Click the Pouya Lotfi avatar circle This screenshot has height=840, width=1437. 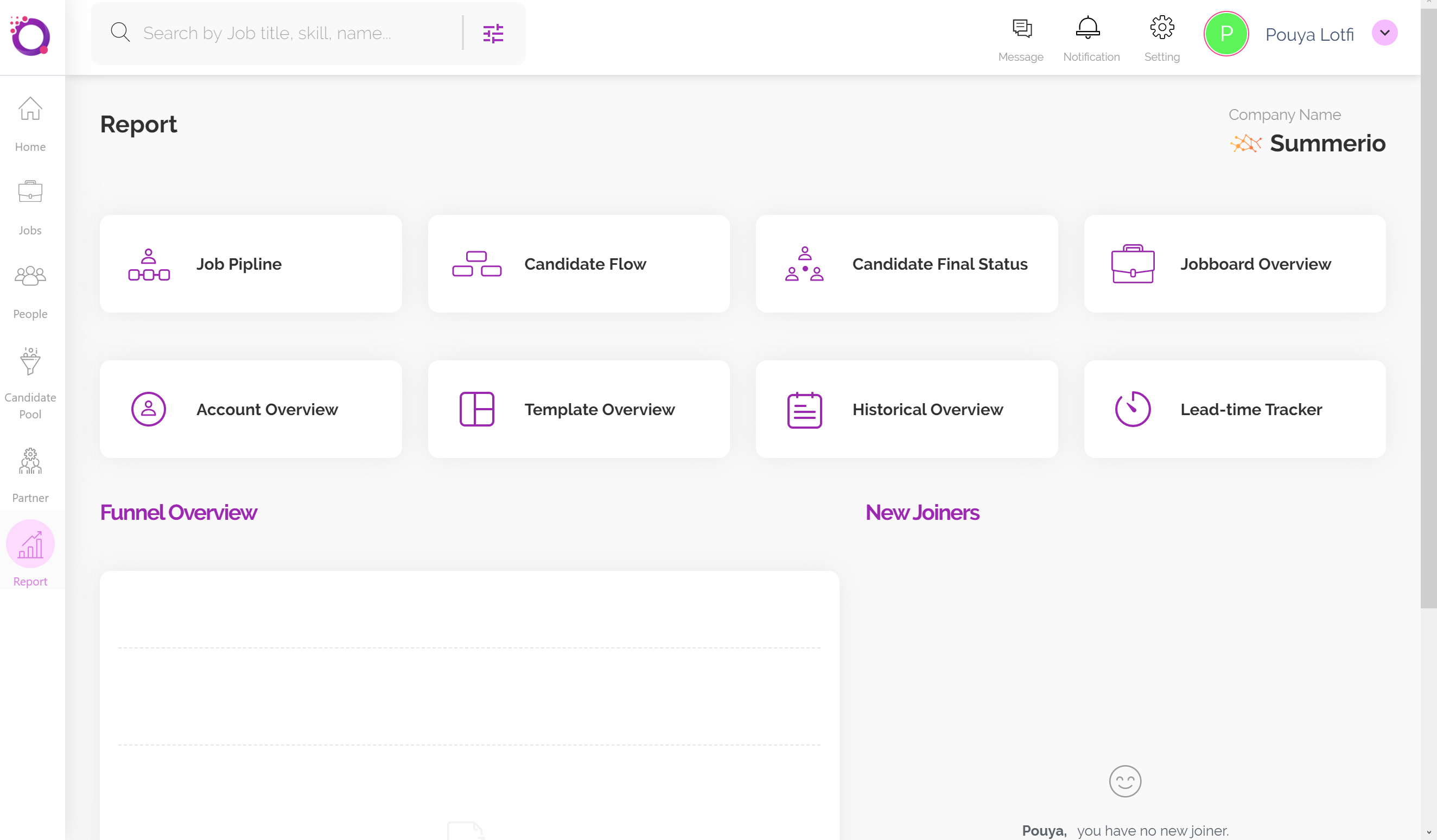1226,34
